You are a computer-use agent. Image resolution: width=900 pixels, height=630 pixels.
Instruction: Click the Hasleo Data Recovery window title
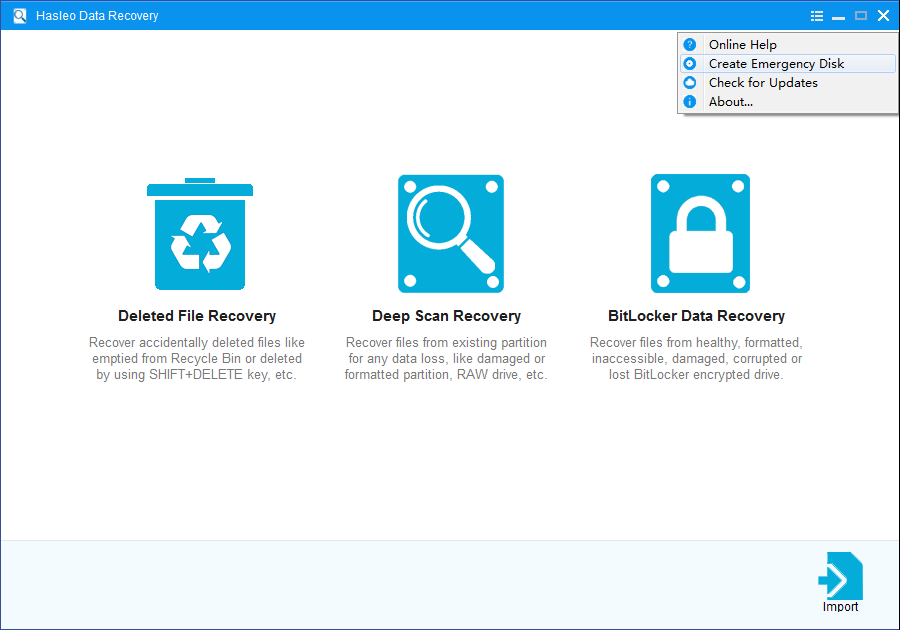click(x=97, y=16)
